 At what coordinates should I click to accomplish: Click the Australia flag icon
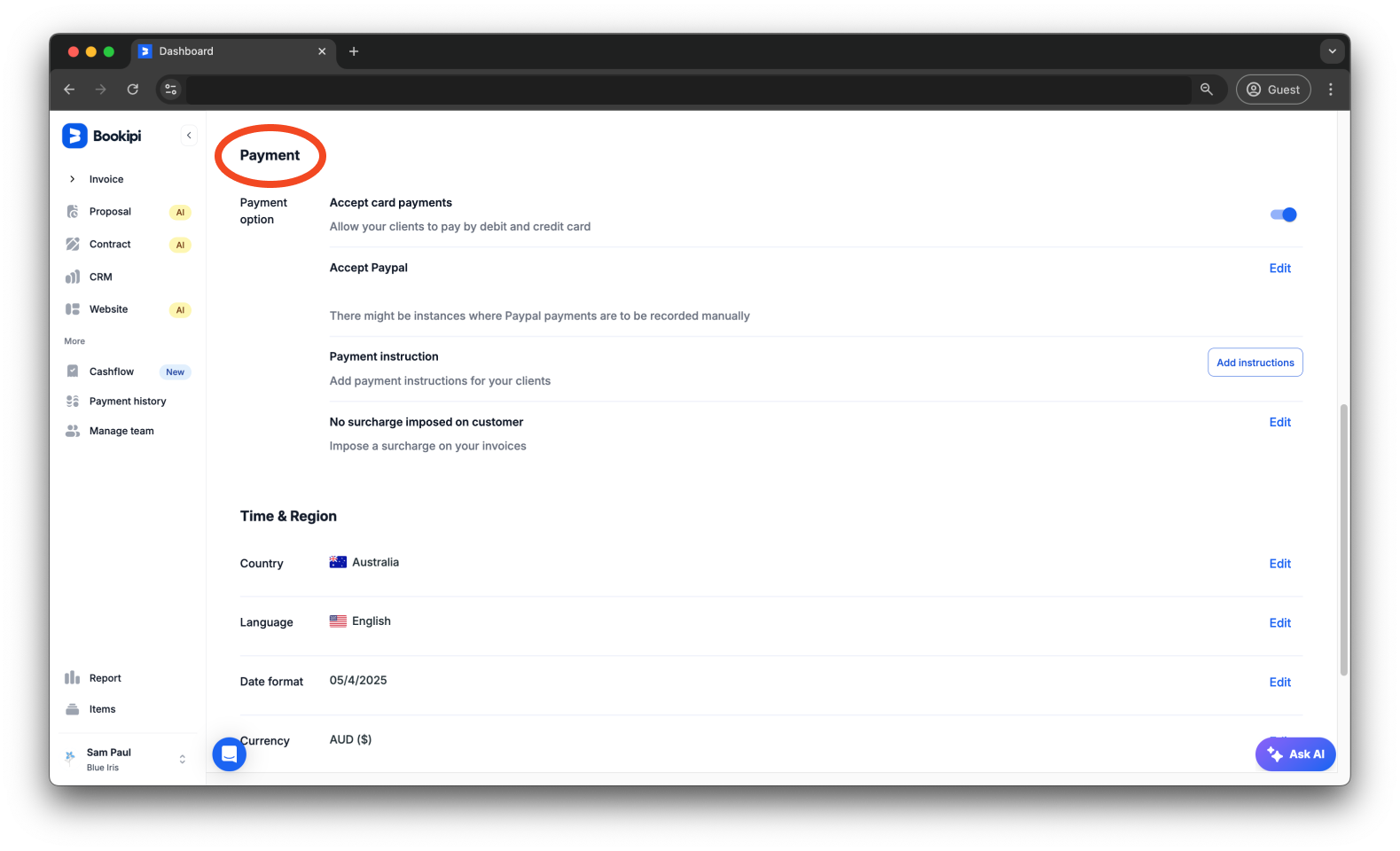pyautogui.click(x=338, y=563)
